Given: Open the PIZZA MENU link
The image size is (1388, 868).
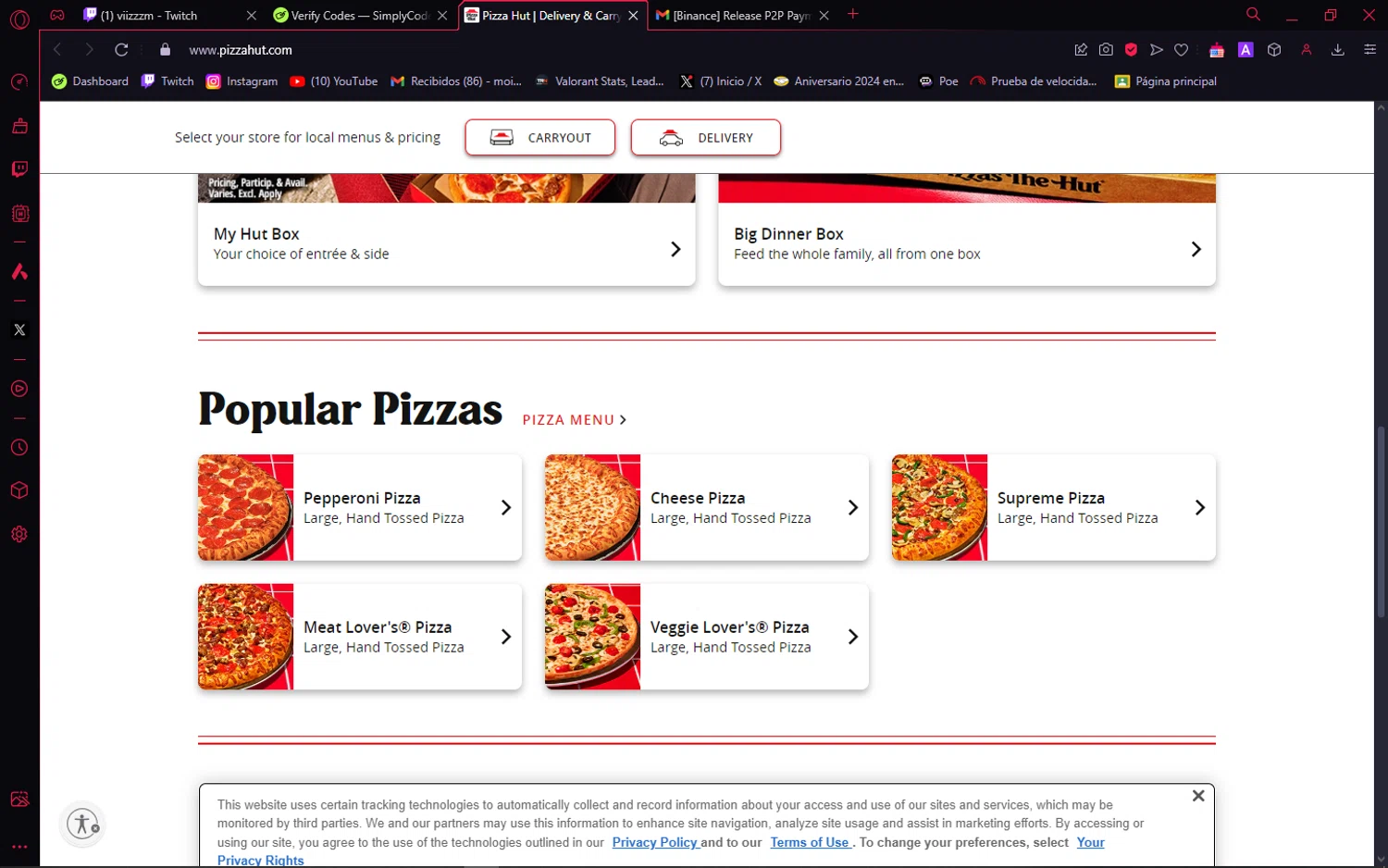Looking at the screenshot, I should click(575, 420).
